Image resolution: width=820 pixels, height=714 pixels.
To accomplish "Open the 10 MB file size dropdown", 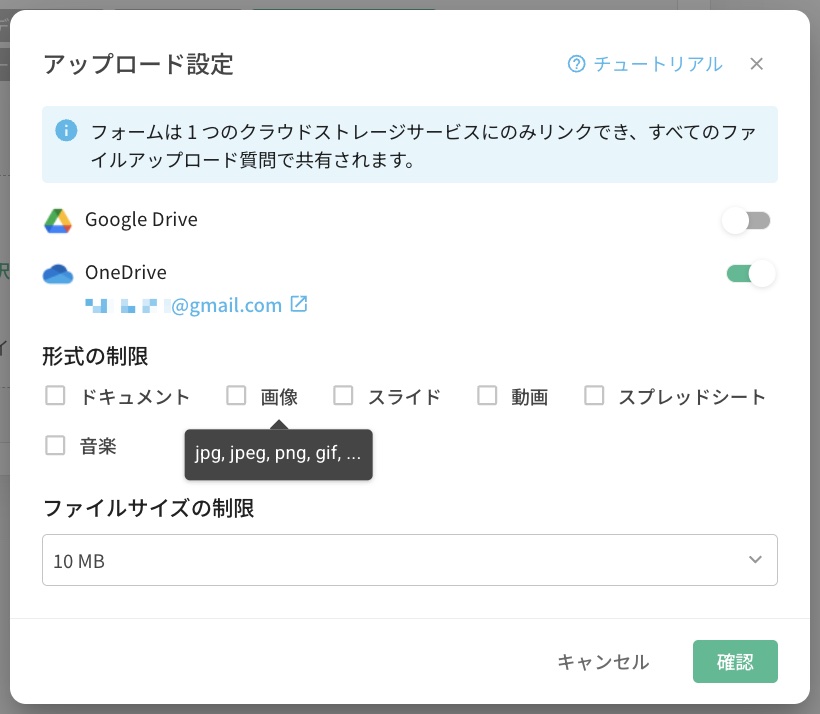I will pyautogui.click(x=409, y=560).
